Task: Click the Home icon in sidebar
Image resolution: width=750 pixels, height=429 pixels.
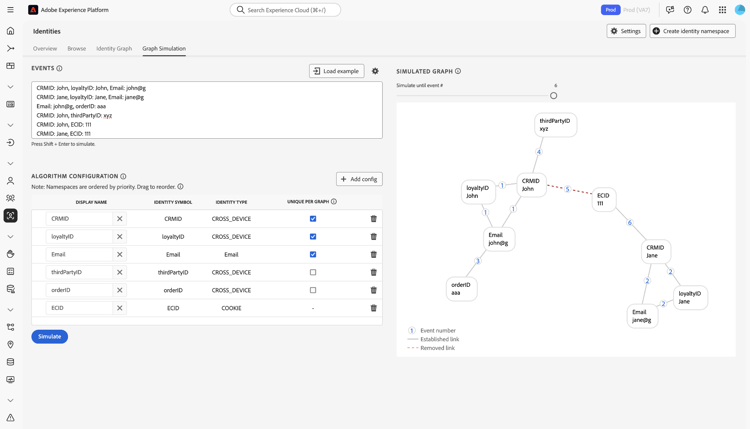Action: [11, 31]
